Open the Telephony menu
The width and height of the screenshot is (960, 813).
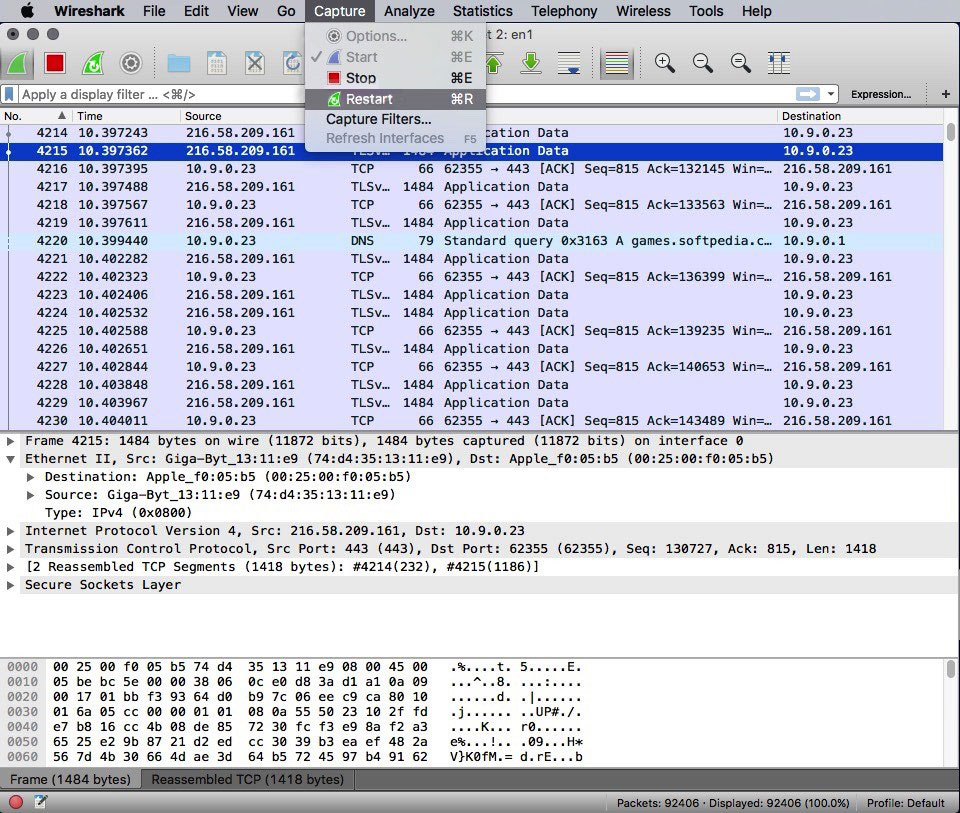pyautogui.click(x=564, y=11)
